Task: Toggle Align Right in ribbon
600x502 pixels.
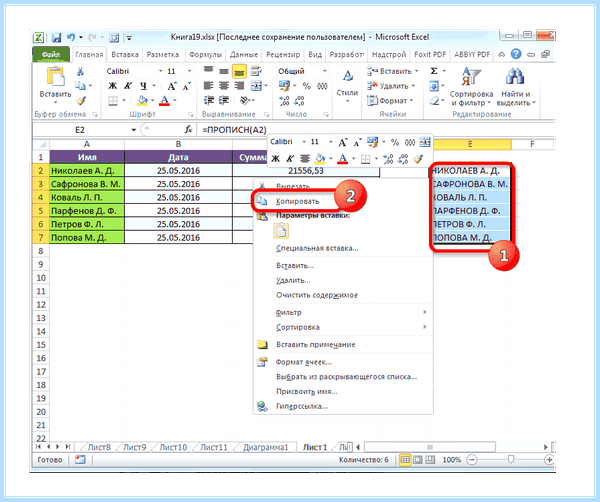Action: point(239,86)
